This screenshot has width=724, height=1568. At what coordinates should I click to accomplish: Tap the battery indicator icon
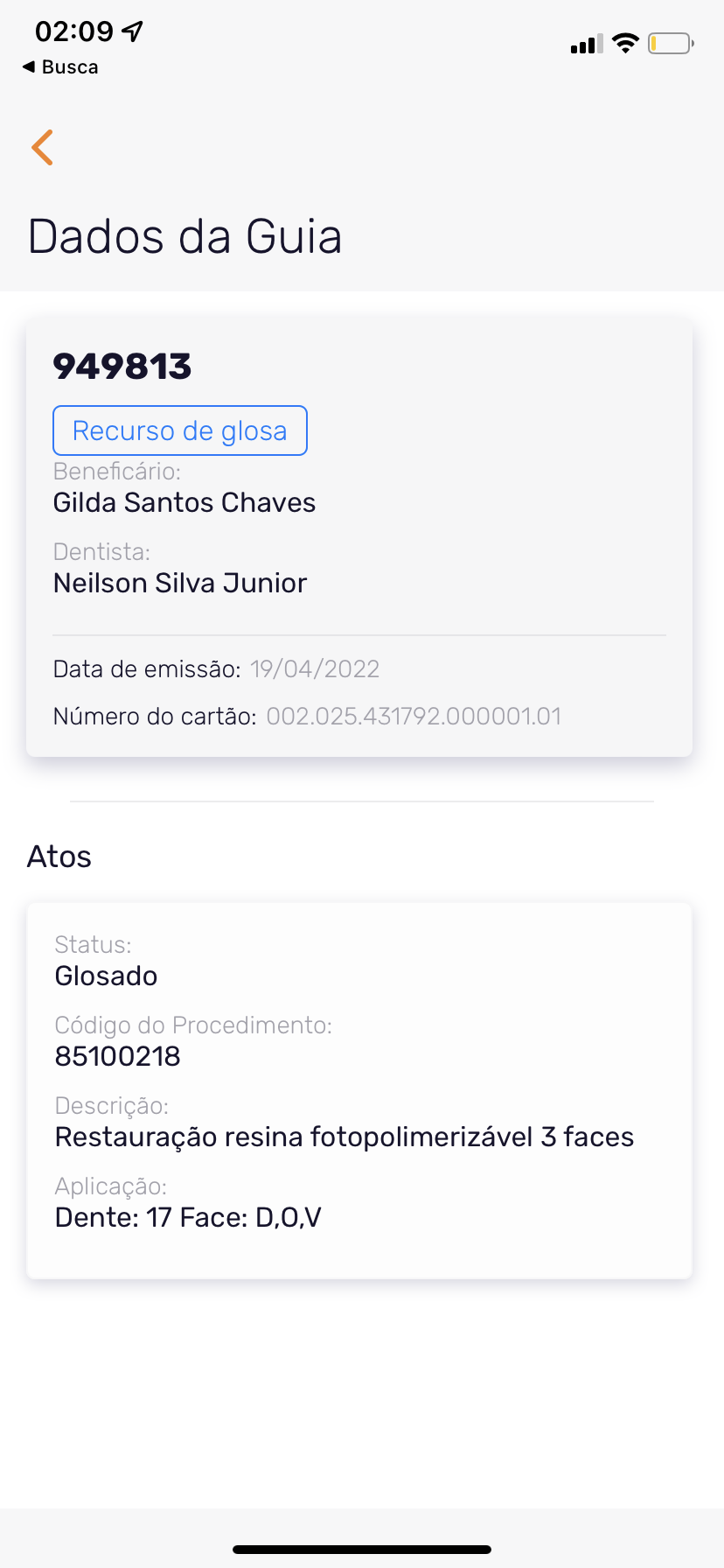pos(671,43)
